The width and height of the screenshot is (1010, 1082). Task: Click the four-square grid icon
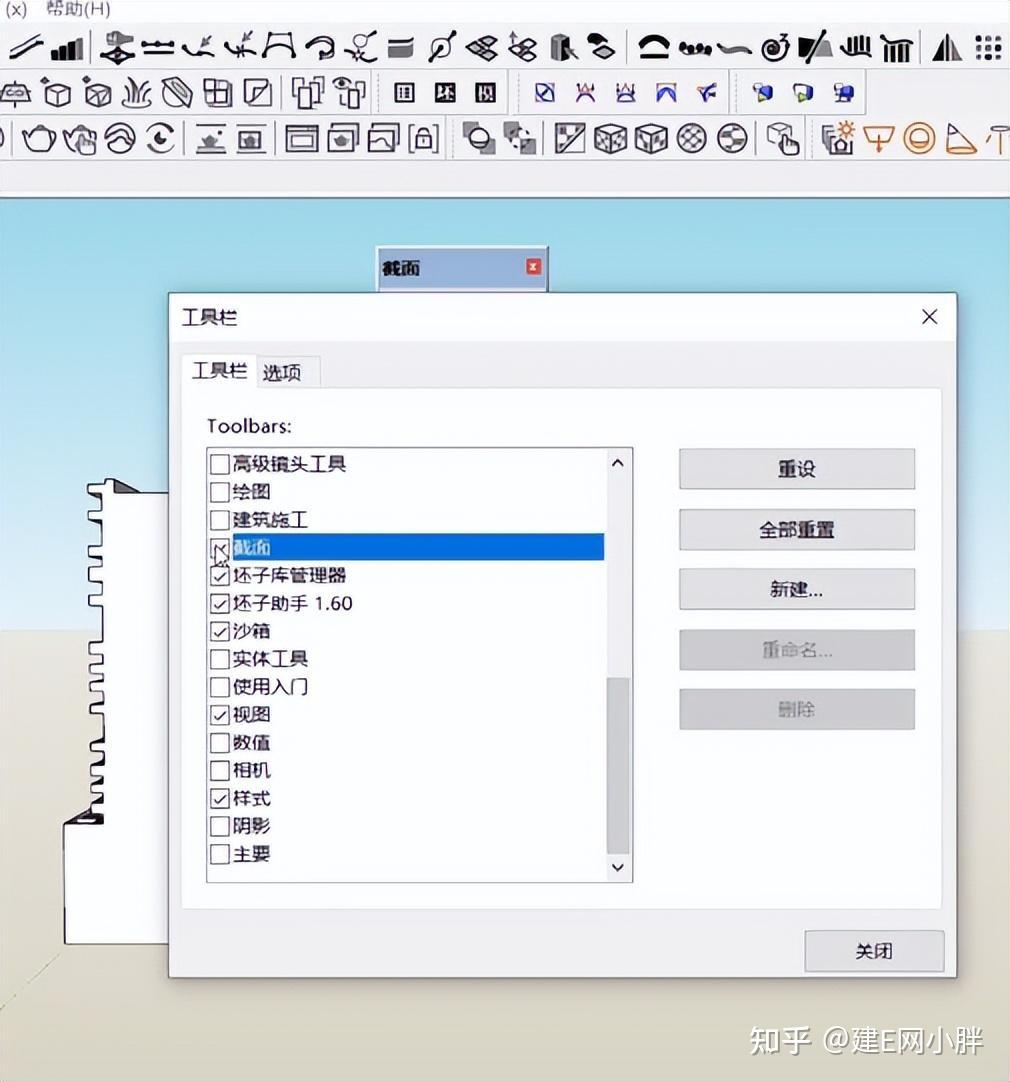217,92
